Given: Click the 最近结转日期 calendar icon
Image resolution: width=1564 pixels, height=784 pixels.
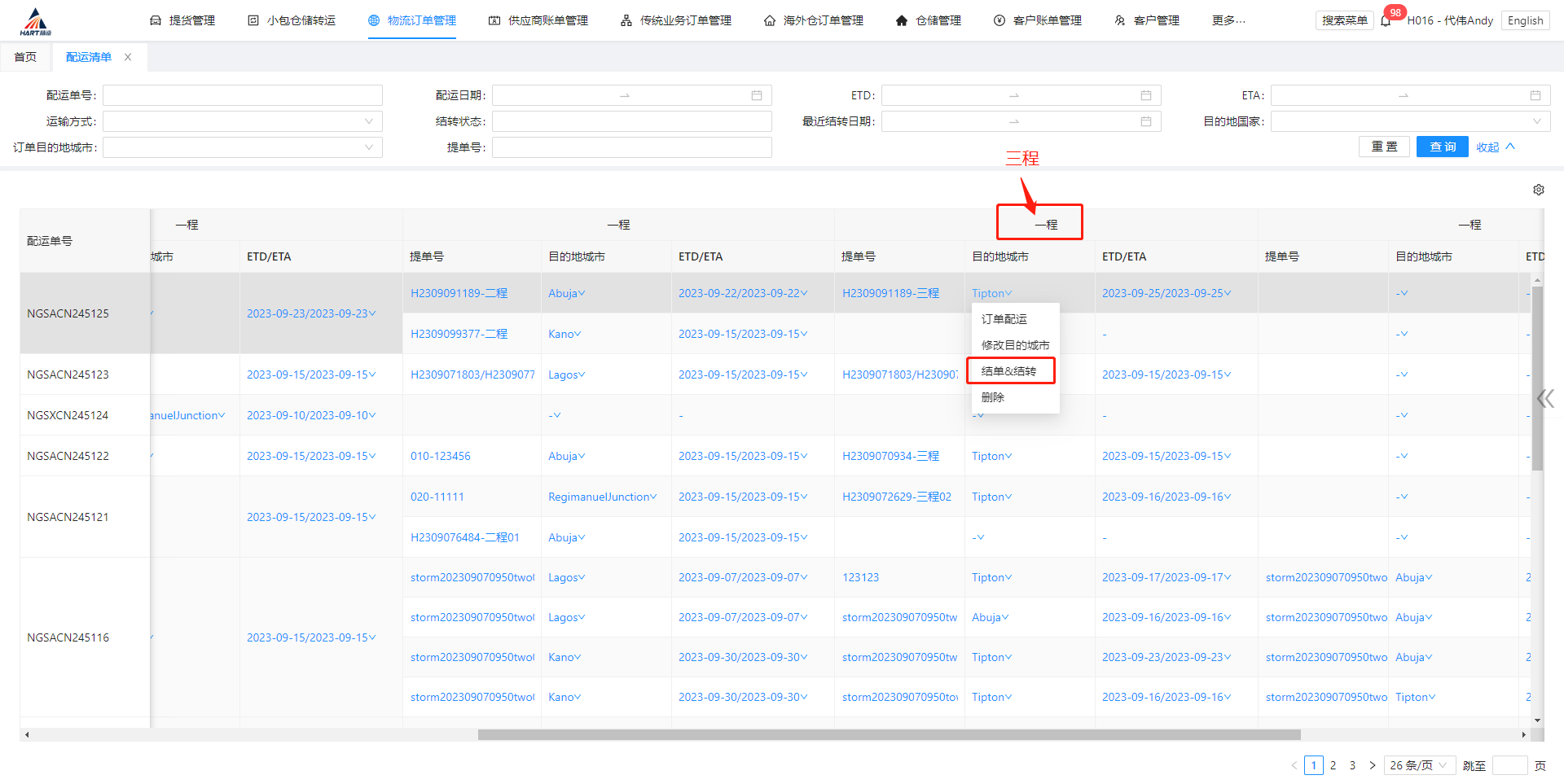Looking at the screenshot, I should [1145, 121].
